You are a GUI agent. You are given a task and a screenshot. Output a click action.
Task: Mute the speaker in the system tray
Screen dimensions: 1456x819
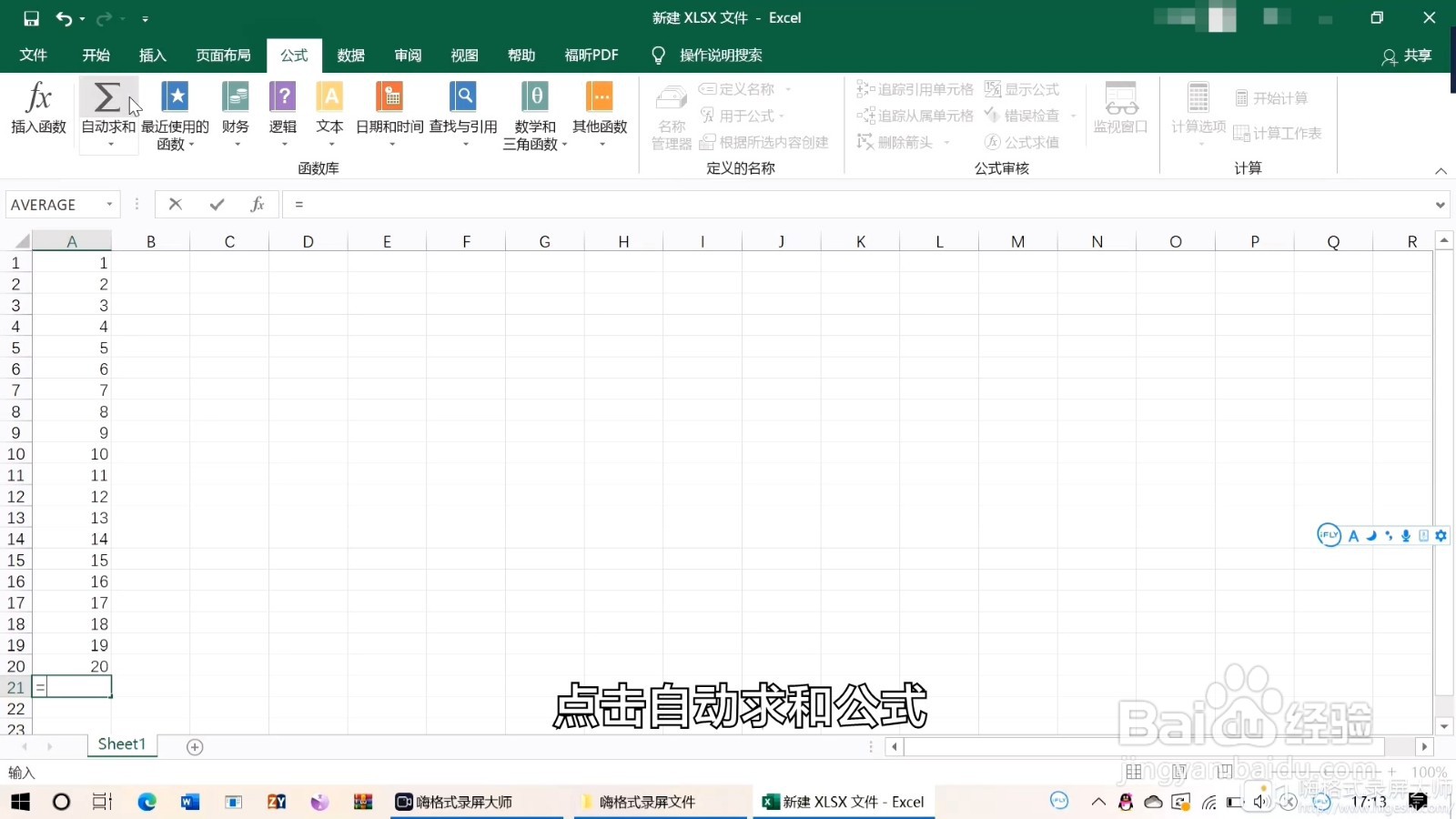[x=1259, y=802]
